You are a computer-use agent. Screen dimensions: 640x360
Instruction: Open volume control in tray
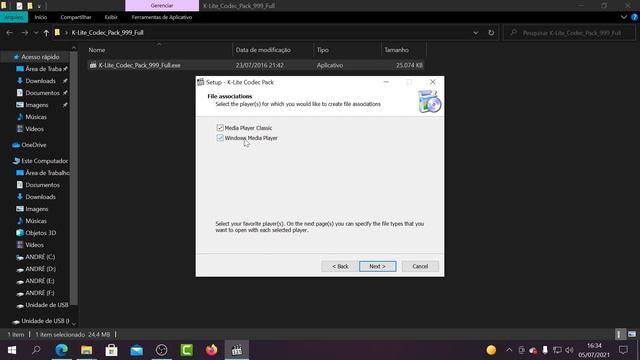click(569, 350)
